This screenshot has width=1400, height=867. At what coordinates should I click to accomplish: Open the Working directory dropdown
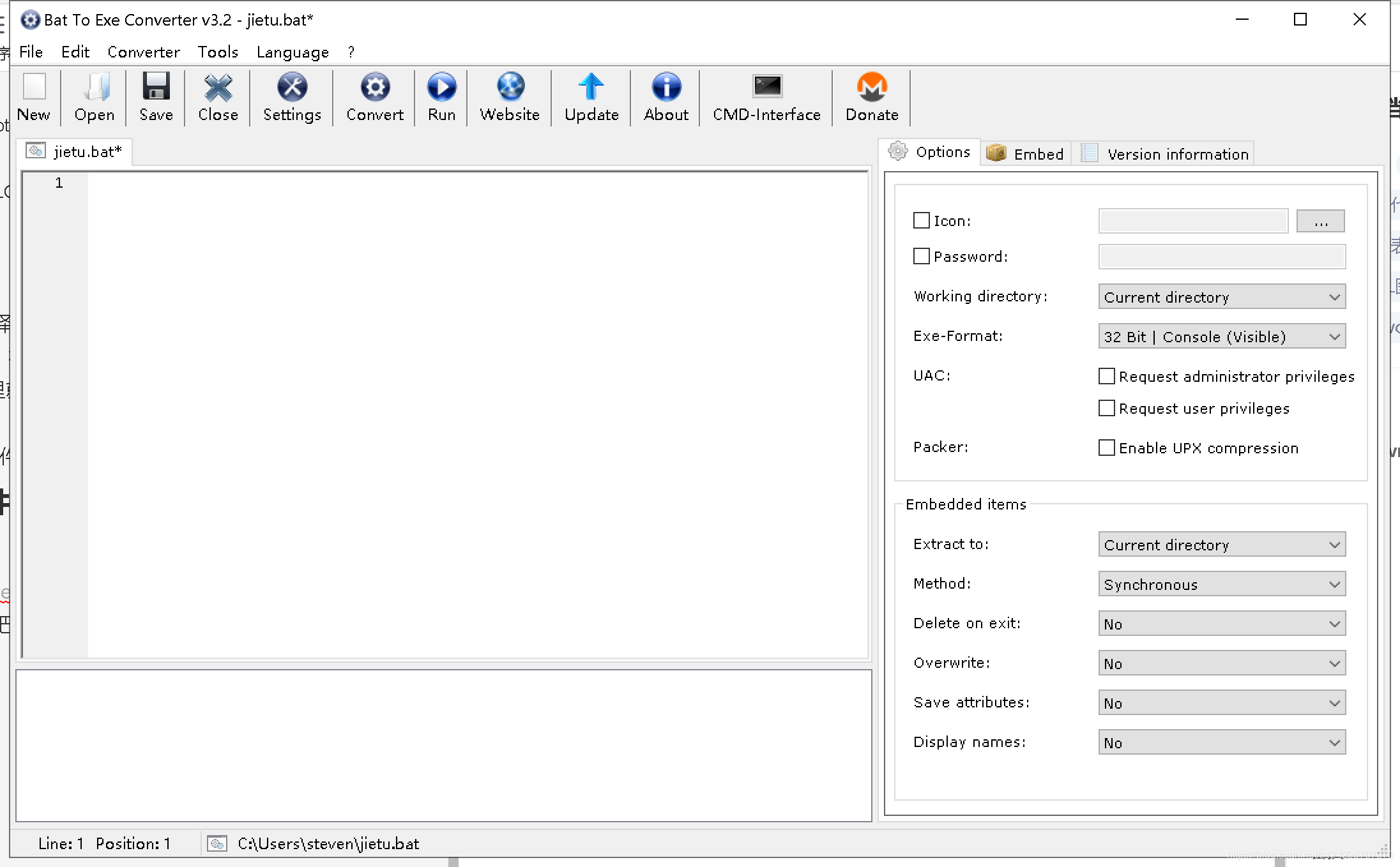pyautogui.click(x=1221, y=297)
